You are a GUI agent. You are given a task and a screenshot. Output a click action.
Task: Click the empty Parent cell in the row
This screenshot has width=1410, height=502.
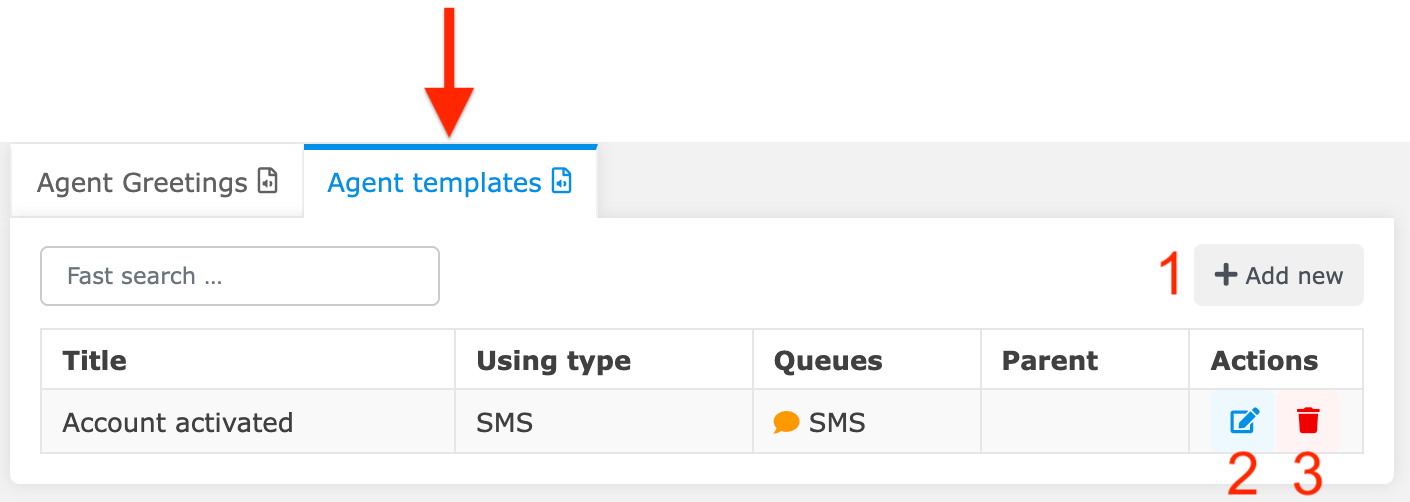click(1085, 423)
